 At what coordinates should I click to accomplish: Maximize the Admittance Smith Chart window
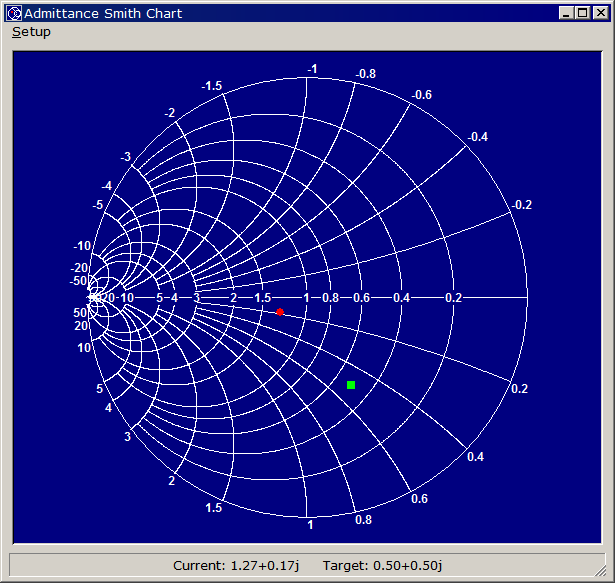click(x=583, y=13)
